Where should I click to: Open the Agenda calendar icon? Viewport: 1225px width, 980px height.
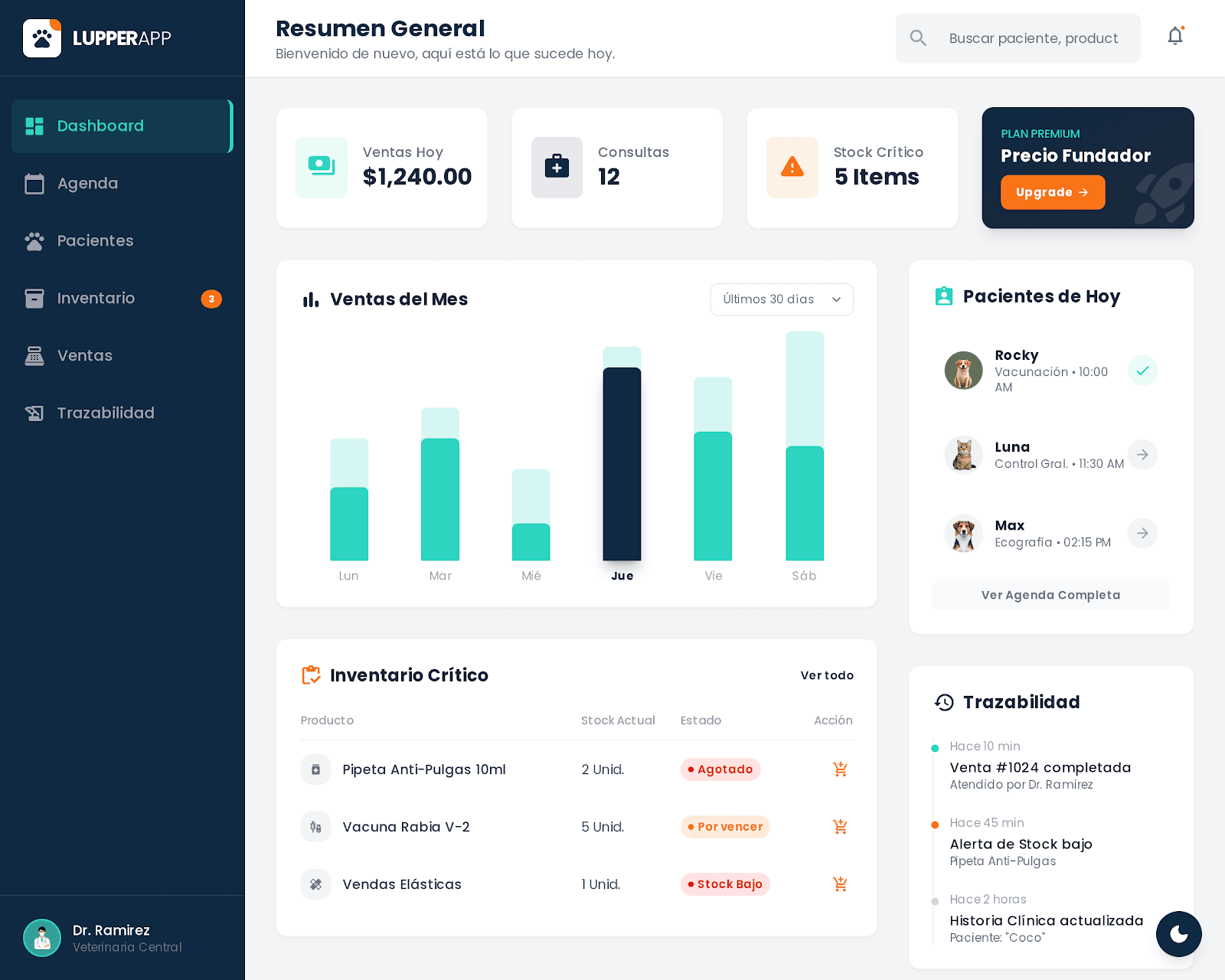pyautogui.click(x=34, y=184)
